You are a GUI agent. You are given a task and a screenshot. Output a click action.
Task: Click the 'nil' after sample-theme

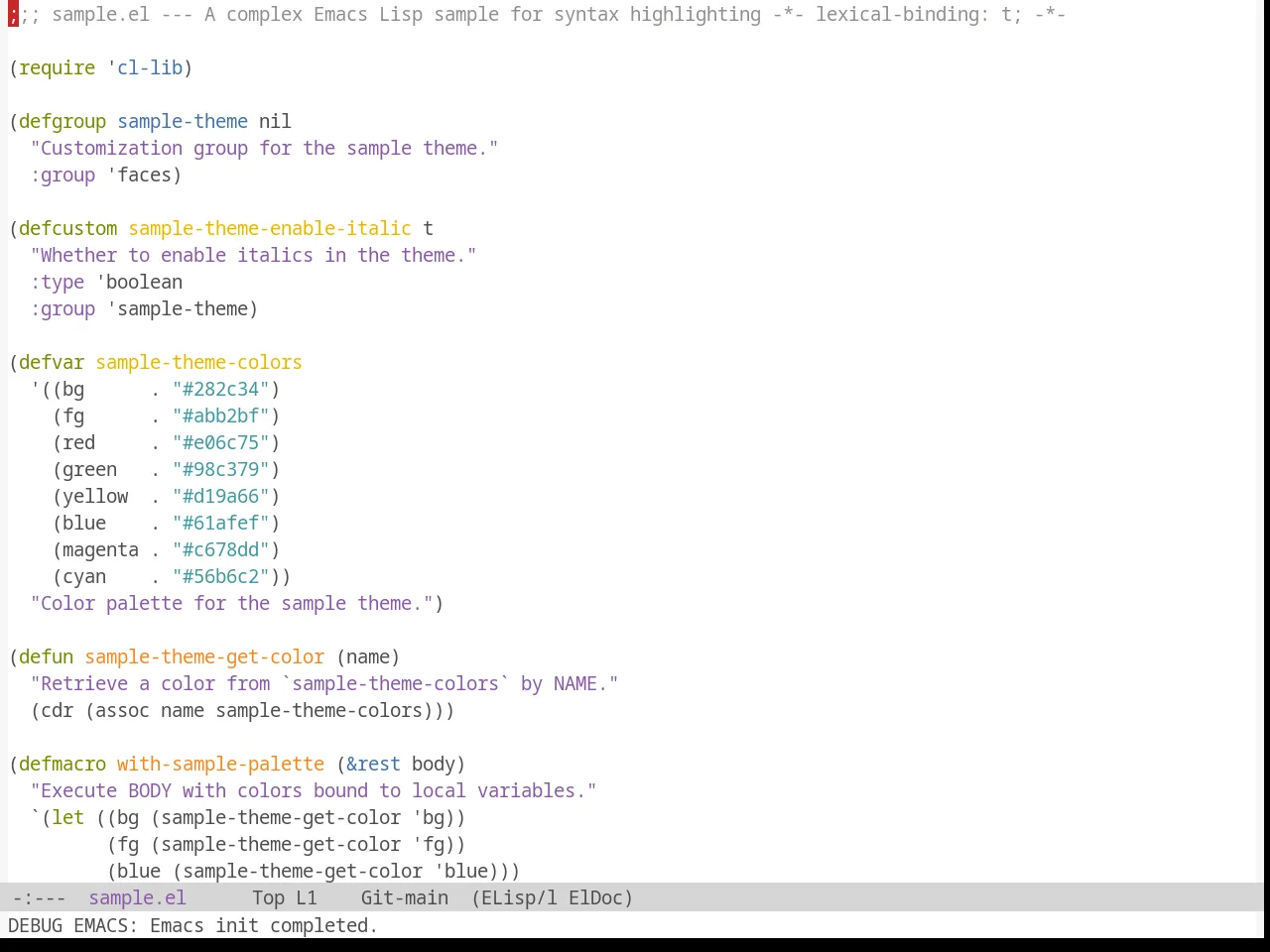pyautogui.click(x=275, y=121)
